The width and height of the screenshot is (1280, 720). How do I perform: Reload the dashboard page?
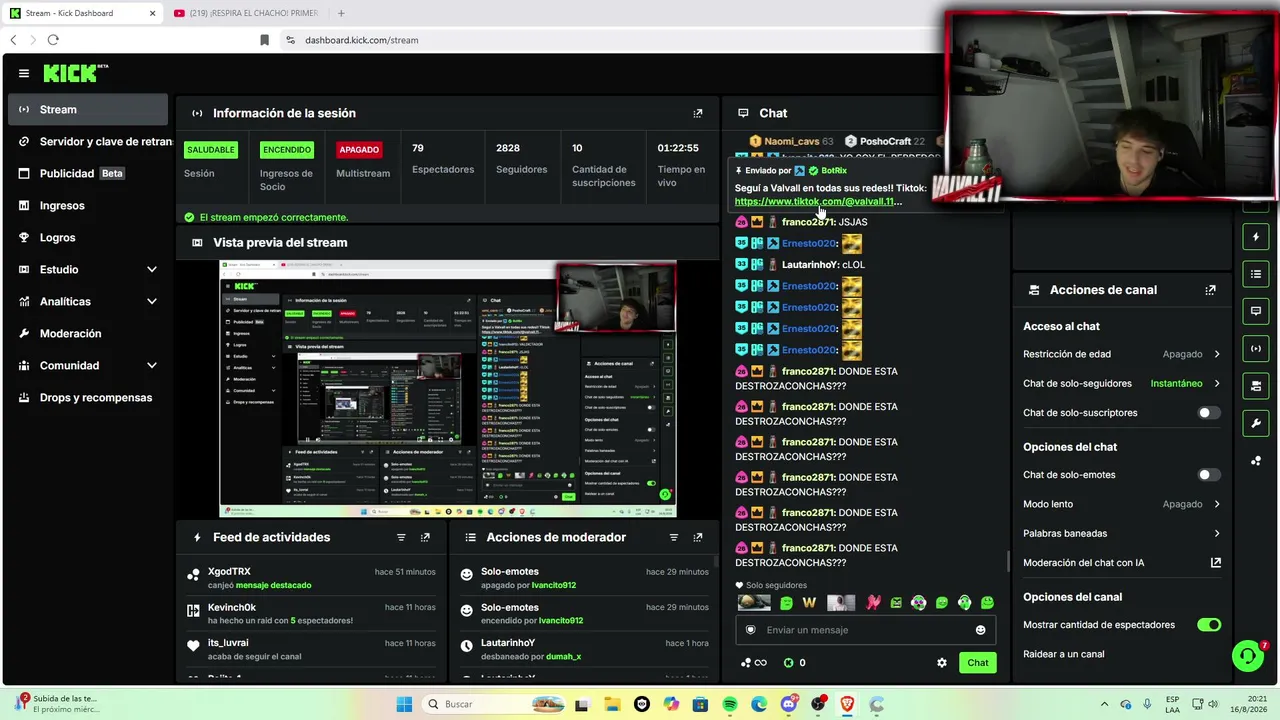53,40
